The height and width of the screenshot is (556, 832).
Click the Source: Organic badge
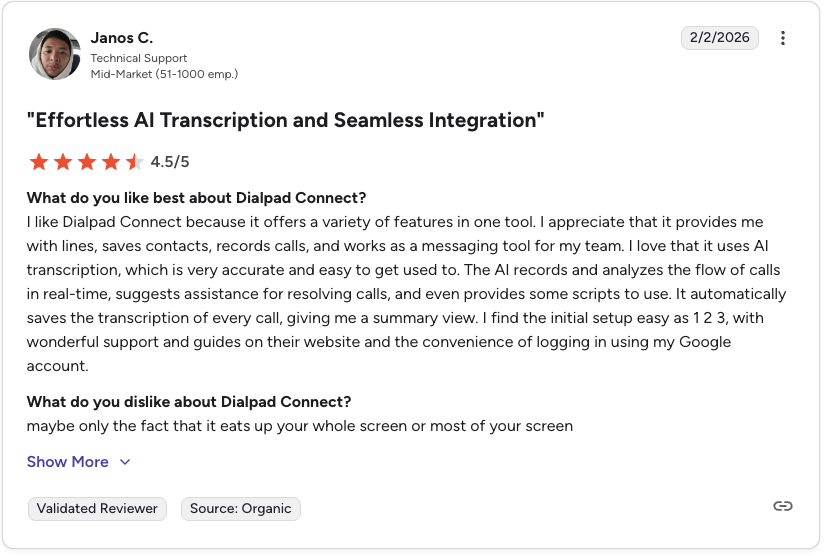(x=240, y=509)
